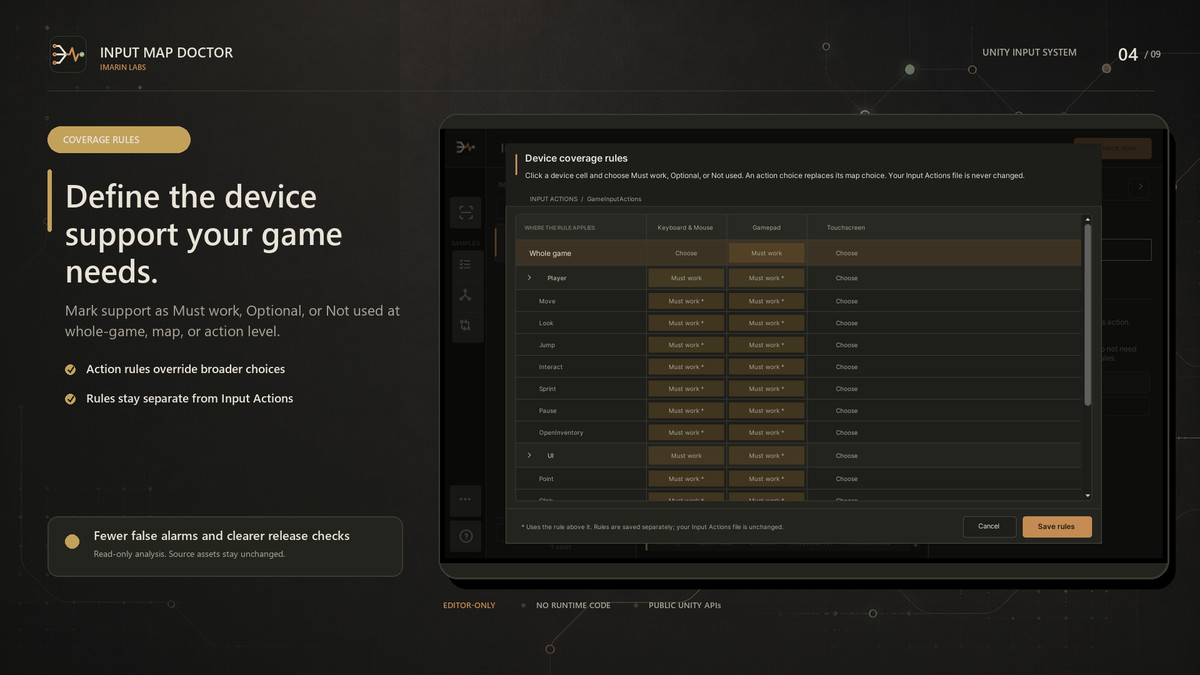Open the Jump row Touchscreen Choose cell
Viewport: 1200px width, 675px height.
pyautogui.click(x=847, y=345)
